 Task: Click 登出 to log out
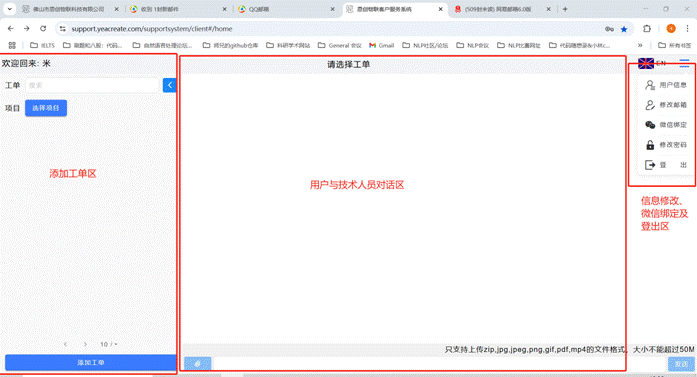coord(665,165)
